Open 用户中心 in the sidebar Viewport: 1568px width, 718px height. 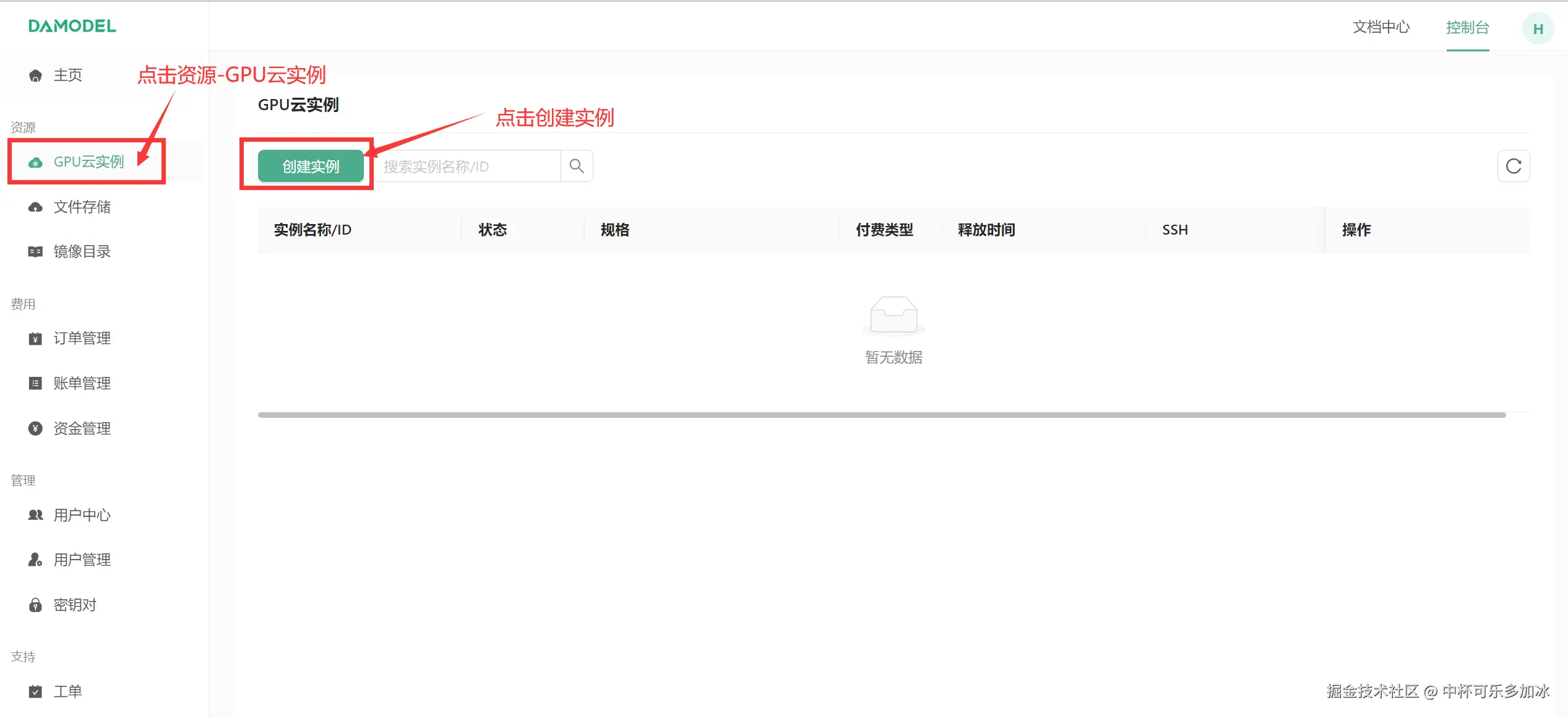[x=82, y=515]
